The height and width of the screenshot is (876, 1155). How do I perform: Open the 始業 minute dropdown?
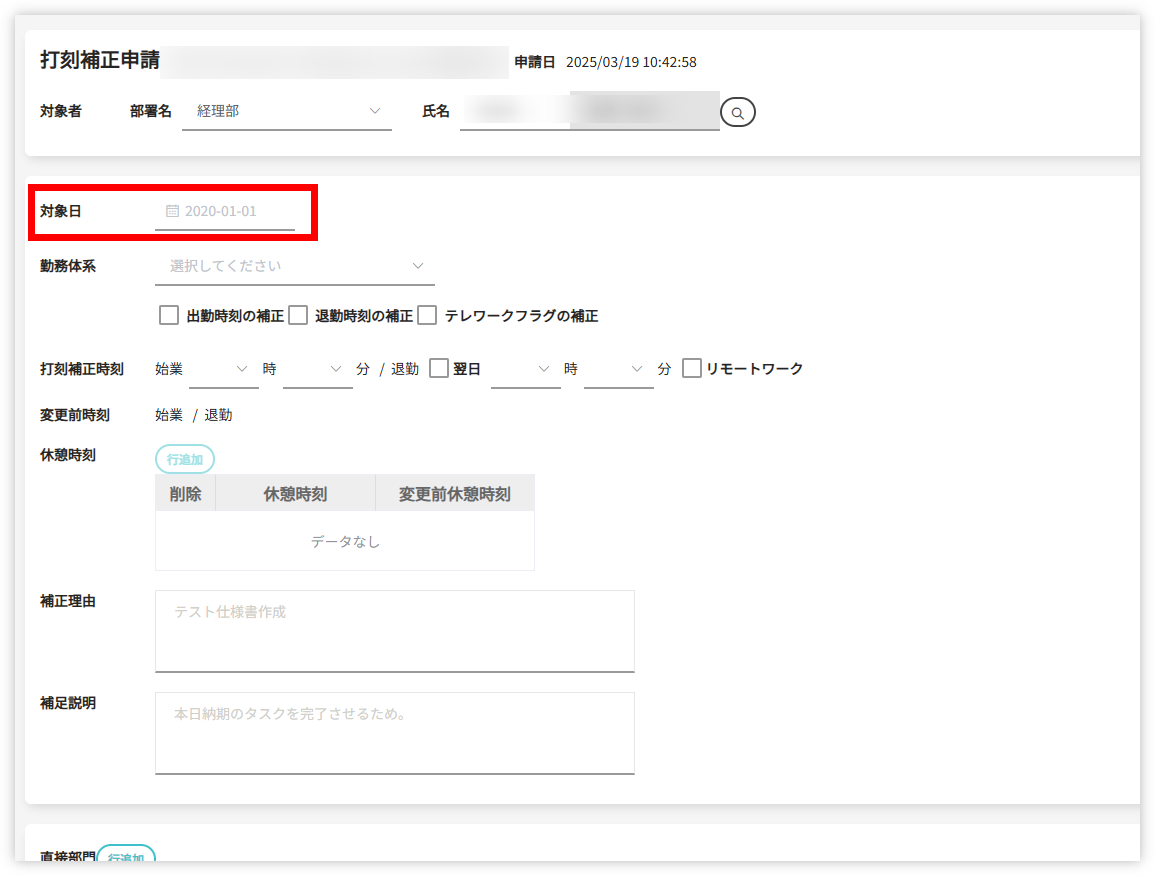pos(317,369)
